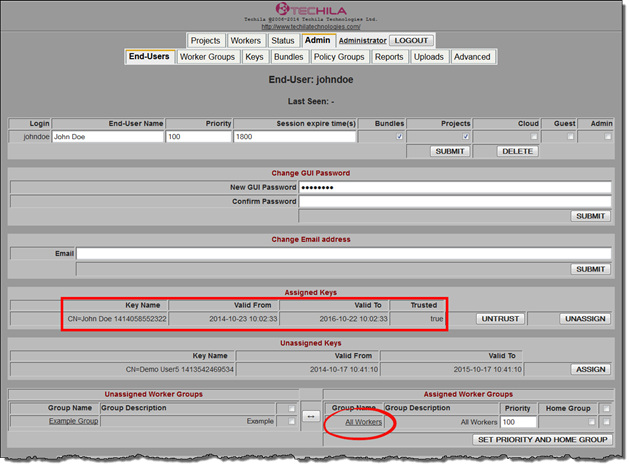Open the Worker Groups tab
Viewport: 630px width, 467px height.
207,57
